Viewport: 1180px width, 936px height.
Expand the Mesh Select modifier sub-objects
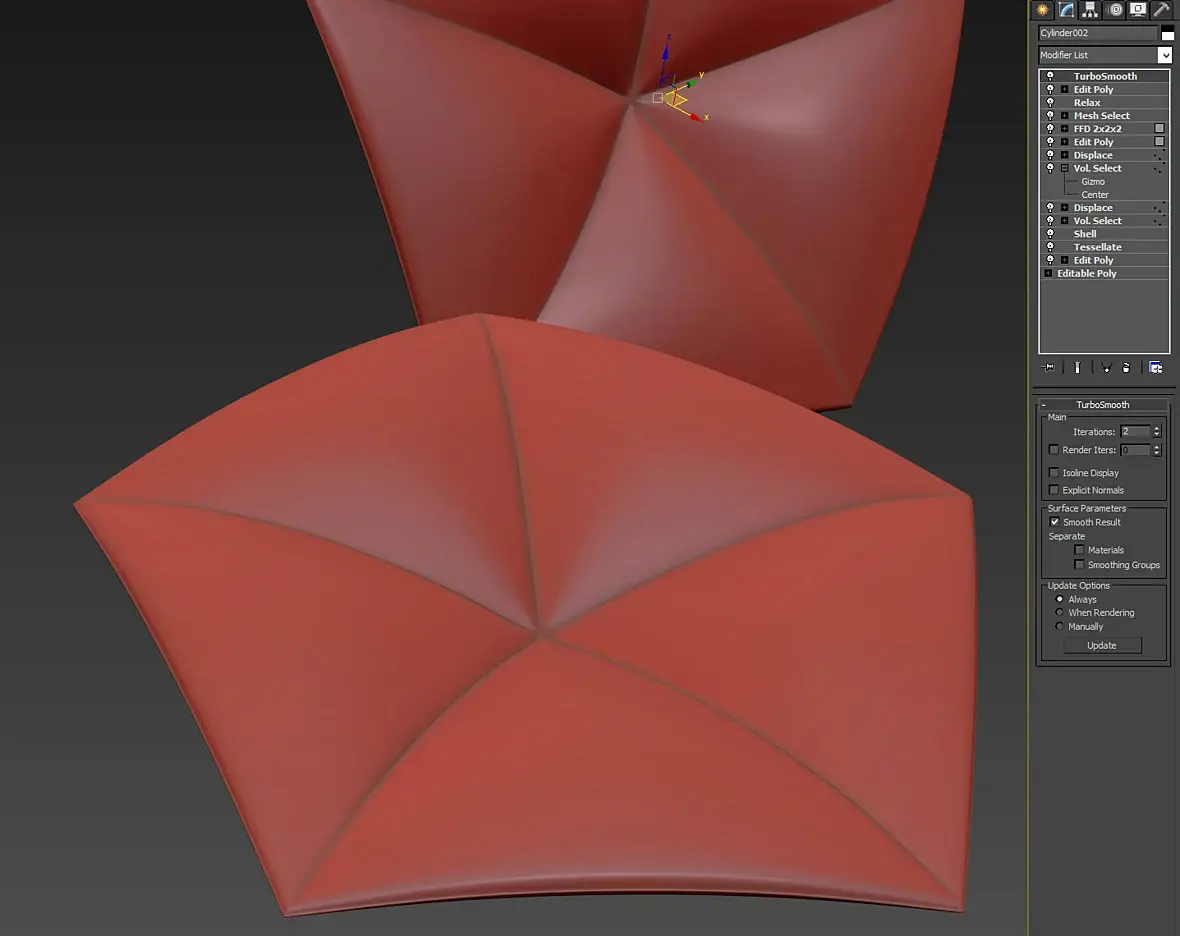pos(1065,115)
